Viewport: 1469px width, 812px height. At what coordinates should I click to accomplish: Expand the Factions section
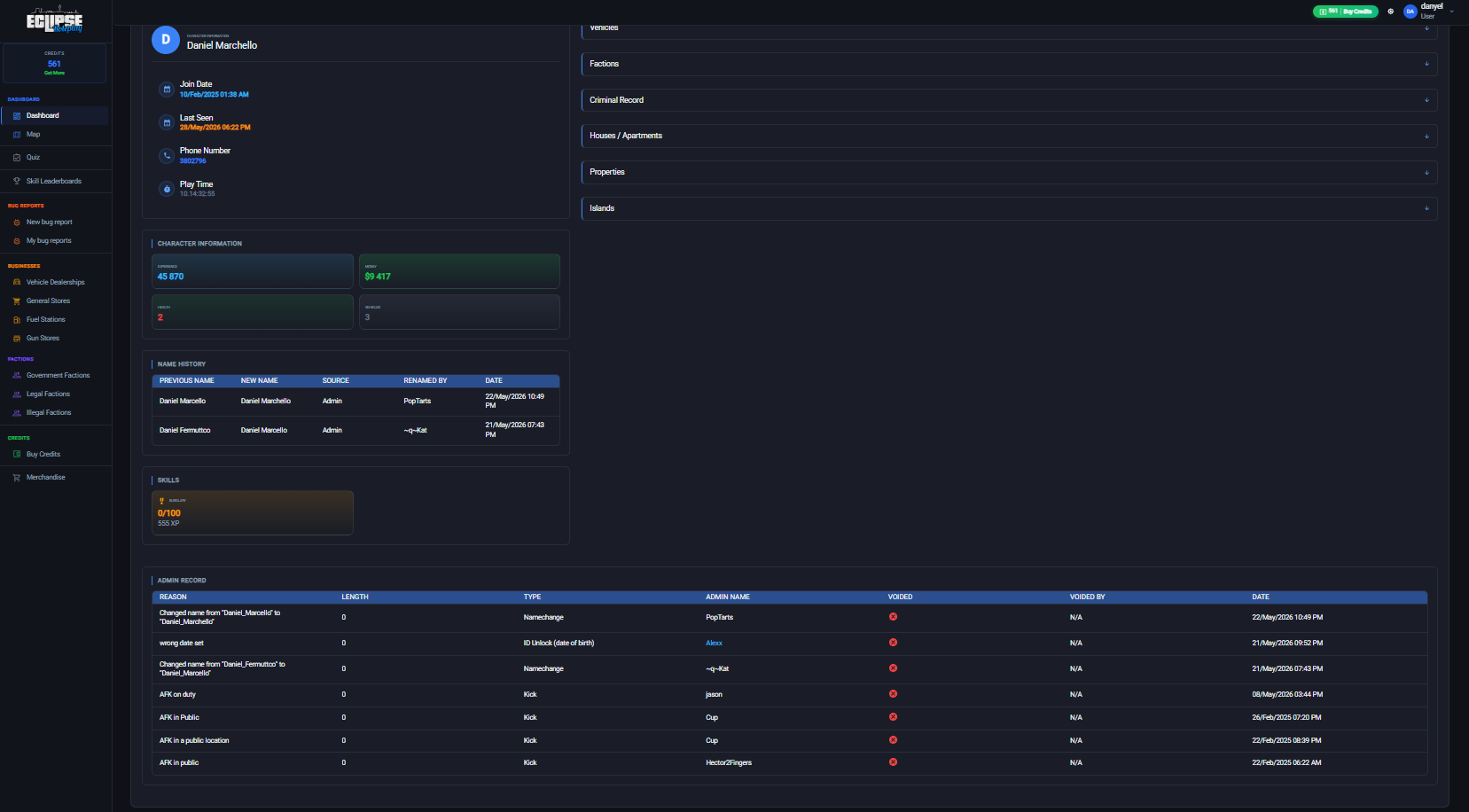[x=1009, y=64]
